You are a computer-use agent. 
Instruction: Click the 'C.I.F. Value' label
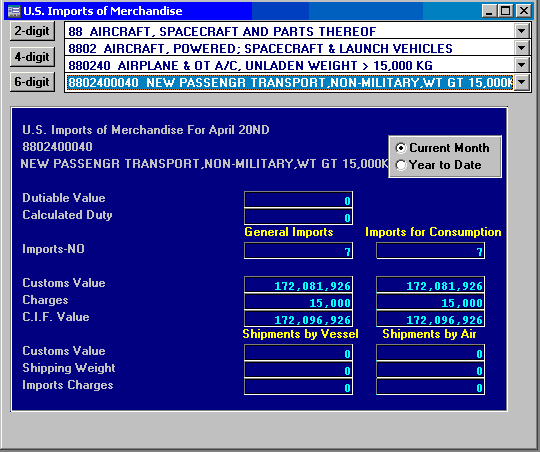(x=56, y=317)
